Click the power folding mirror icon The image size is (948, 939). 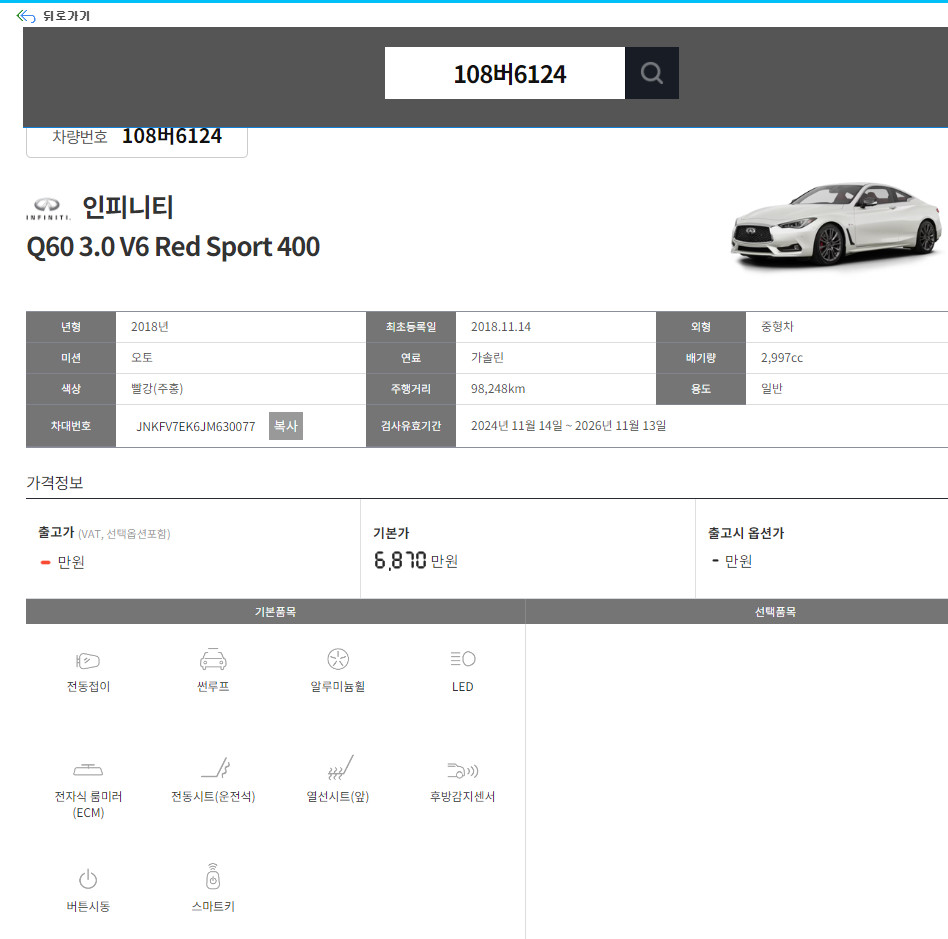[88, 660]
